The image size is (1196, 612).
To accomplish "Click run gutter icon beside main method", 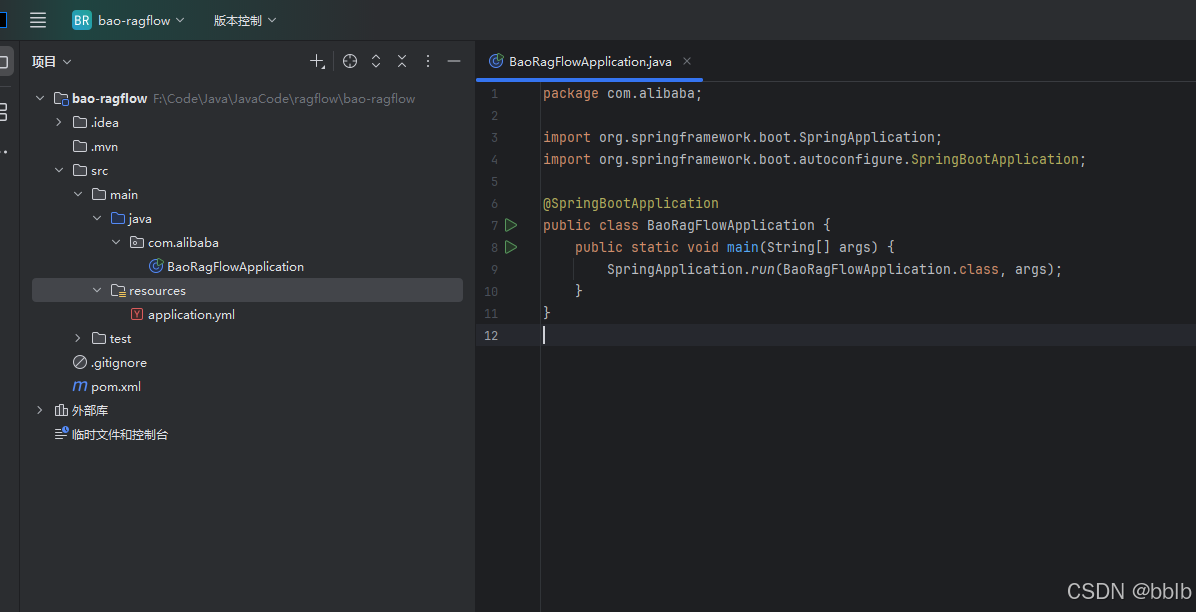I will 511,247.
